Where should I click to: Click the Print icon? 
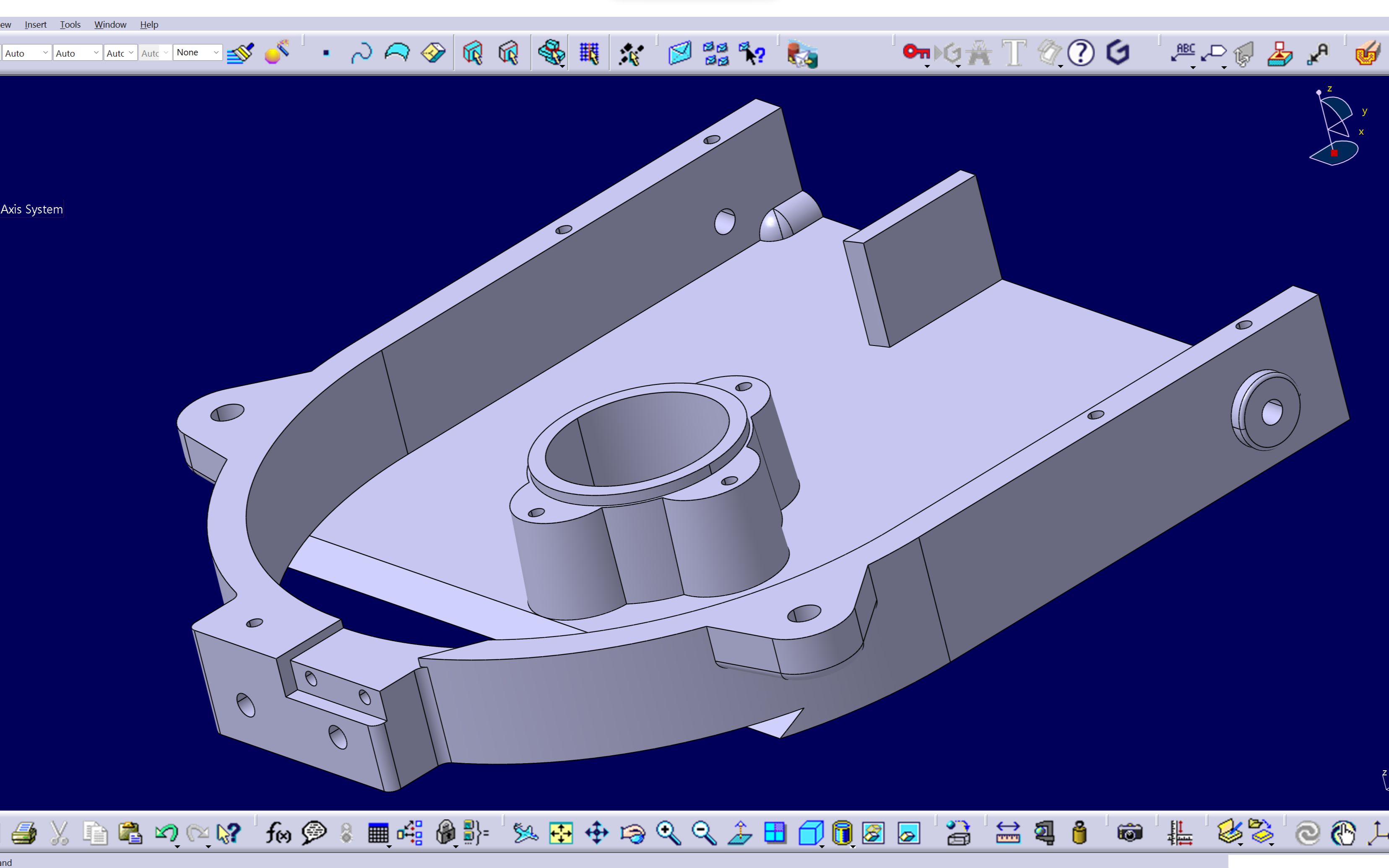click(24, 832)
